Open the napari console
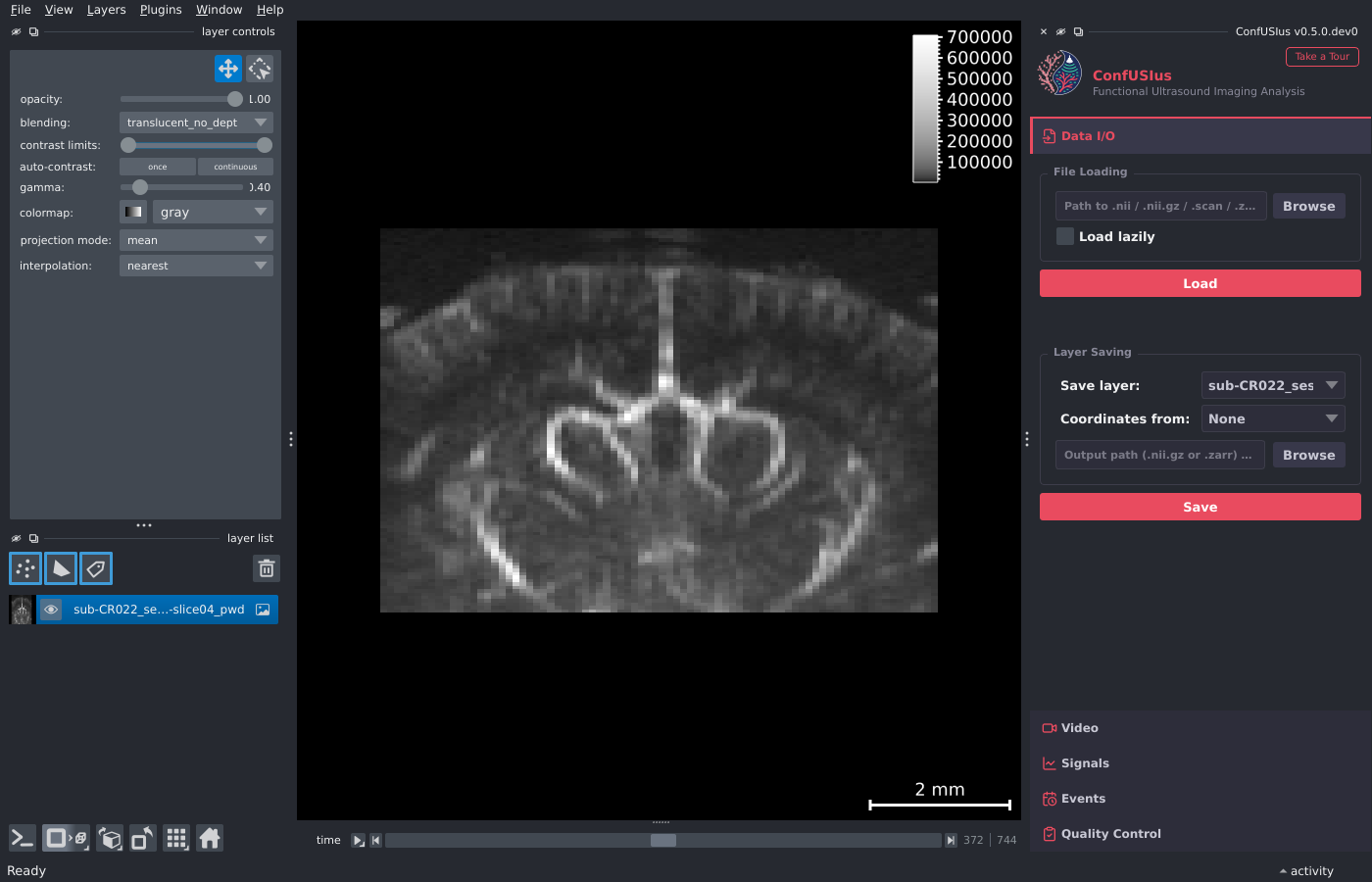This screenshot has width=1372, height=882. click(23, 838)
